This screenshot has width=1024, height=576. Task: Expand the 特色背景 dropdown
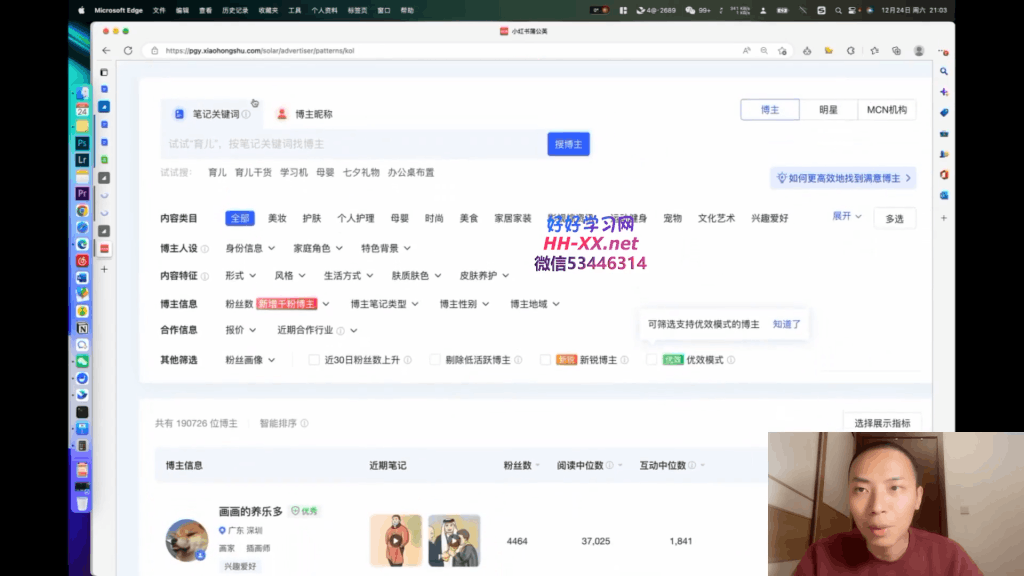386,248
